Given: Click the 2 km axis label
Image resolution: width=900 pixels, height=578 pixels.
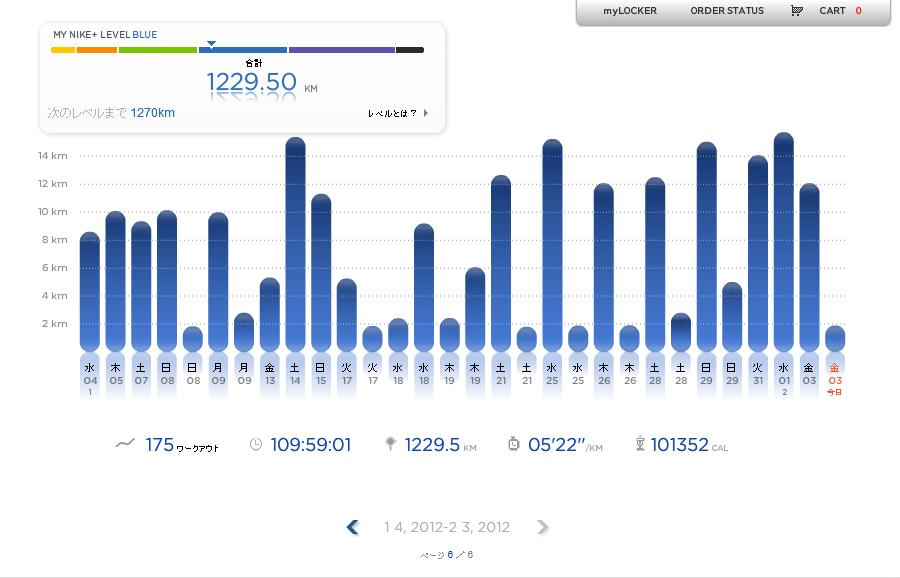Looking at the screenshot, I should pyautogui.click(x=55, y=324).
